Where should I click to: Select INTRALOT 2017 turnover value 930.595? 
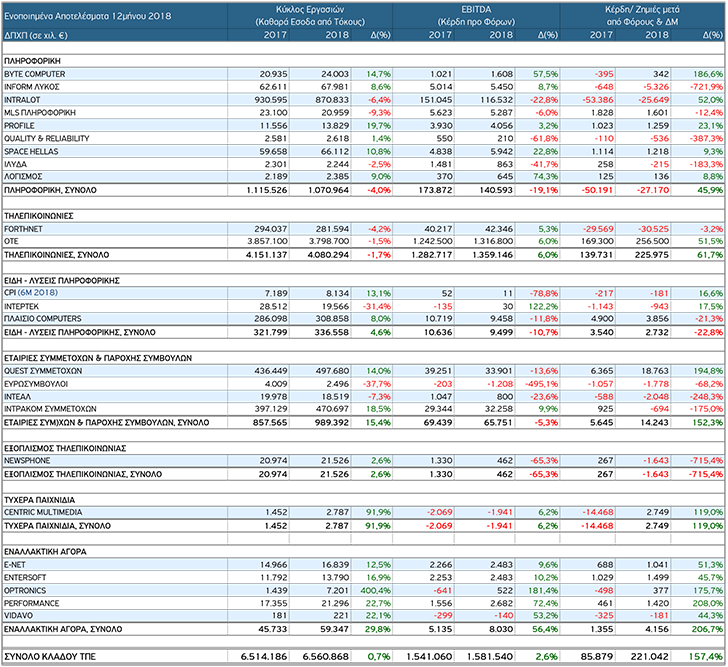point(271,100)
